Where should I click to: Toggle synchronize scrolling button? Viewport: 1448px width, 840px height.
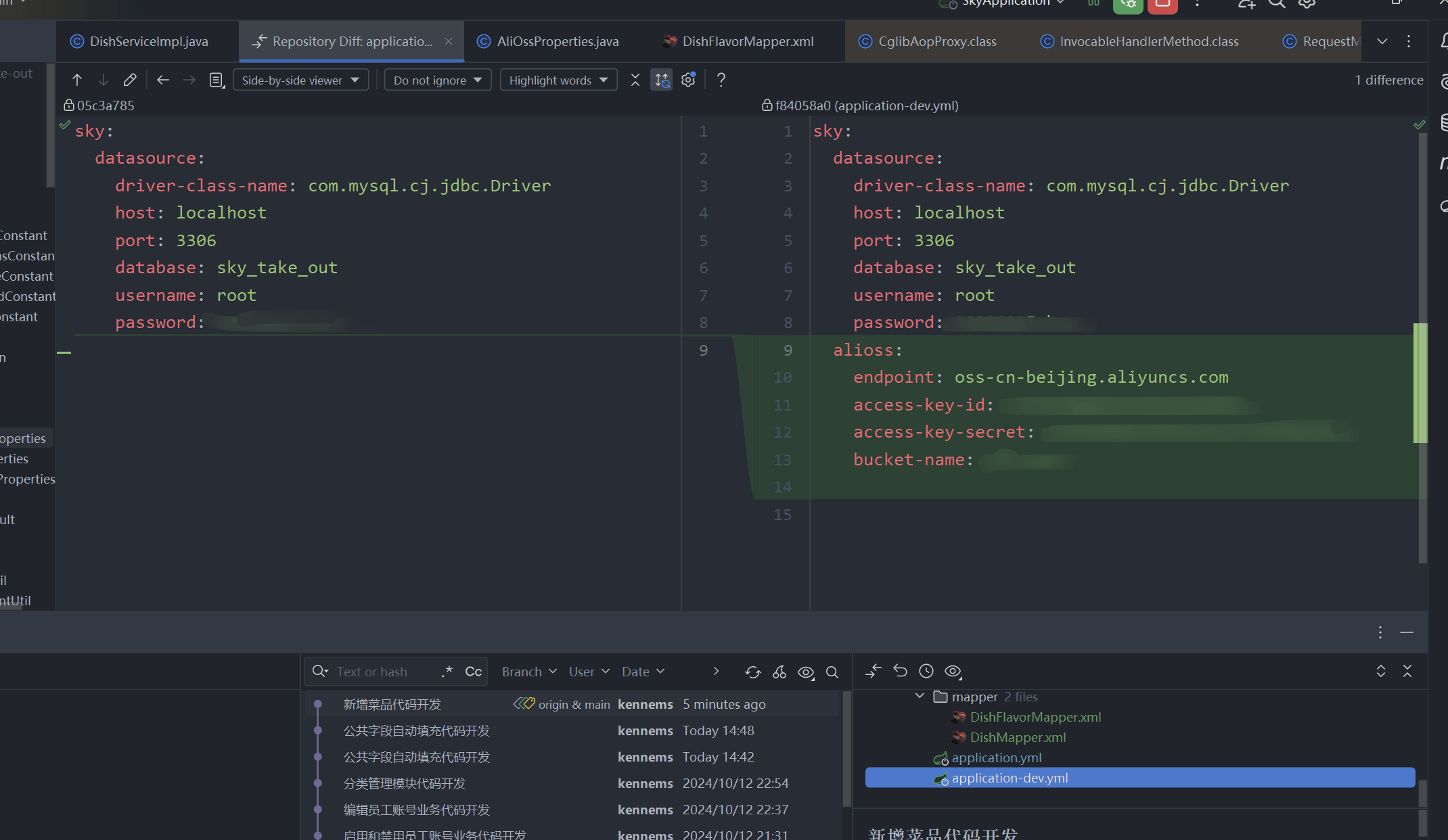(x=661, y=80)
